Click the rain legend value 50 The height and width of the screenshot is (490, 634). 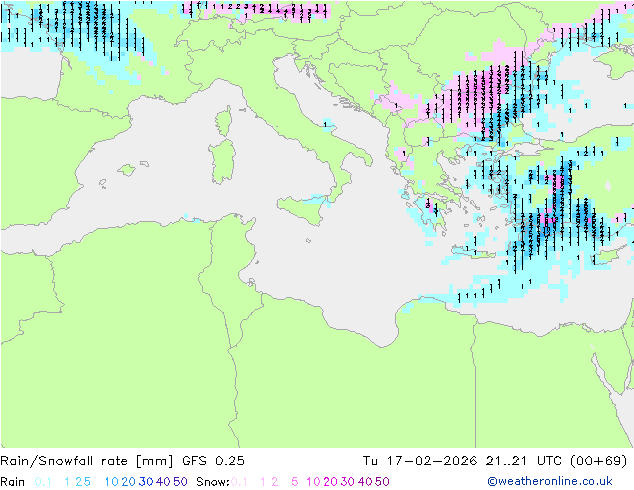[x=180, y=482]
